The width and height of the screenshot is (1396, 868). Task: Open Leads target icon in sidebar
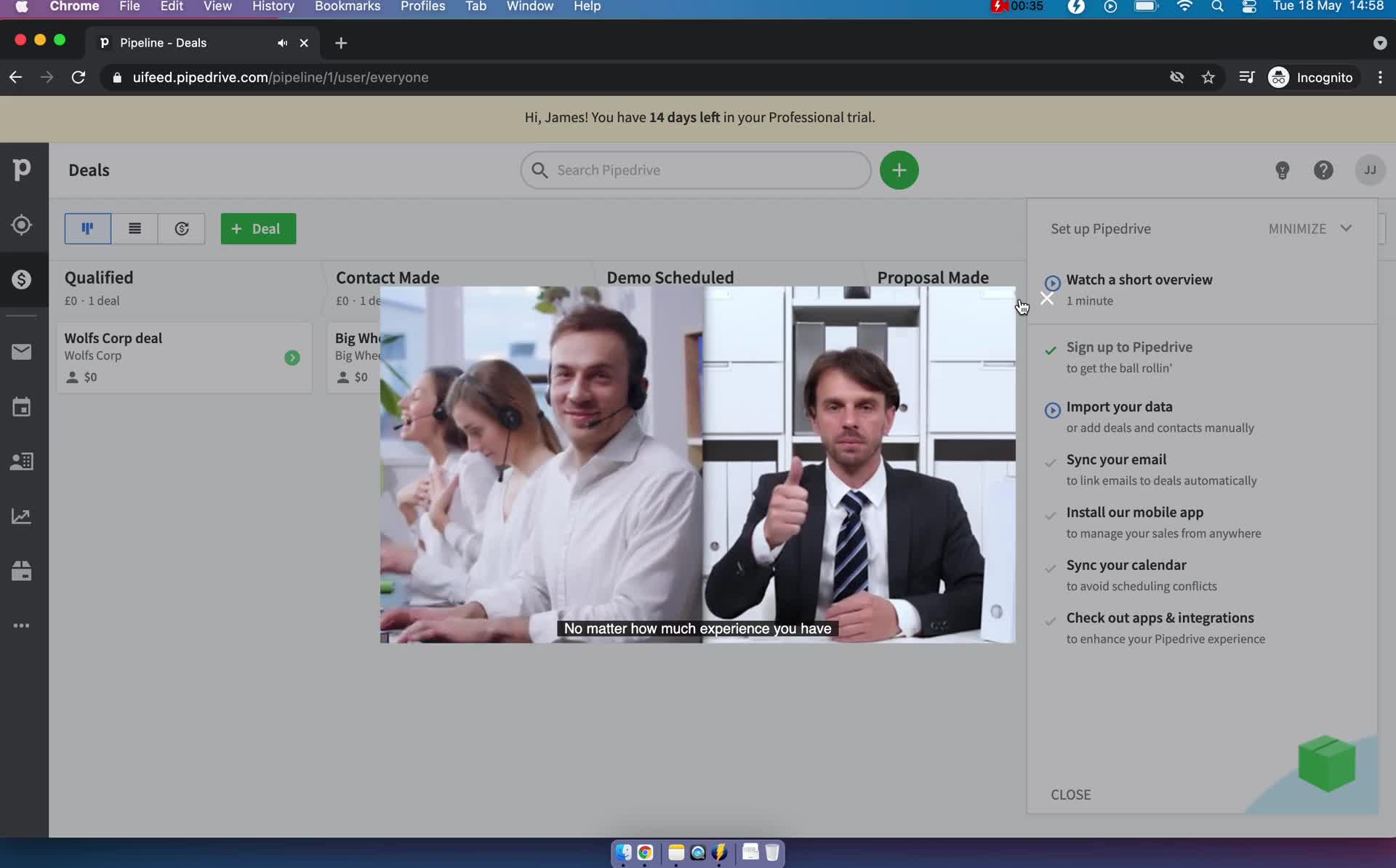[22, 225]
